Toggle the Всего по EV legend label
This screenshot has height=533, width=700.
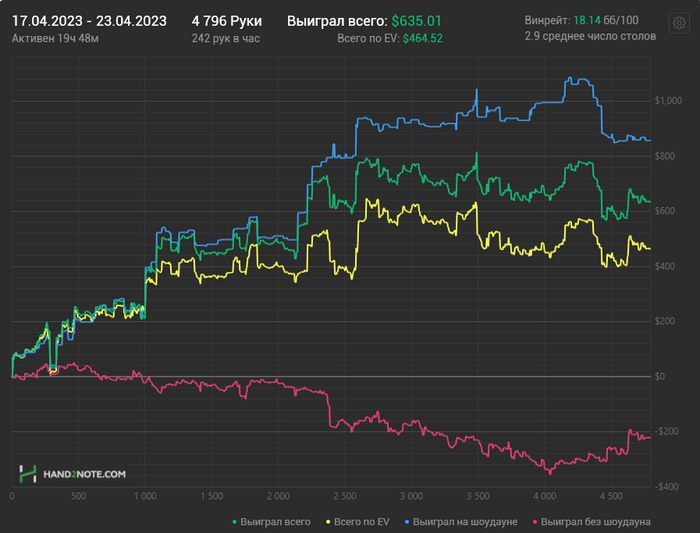362,521
